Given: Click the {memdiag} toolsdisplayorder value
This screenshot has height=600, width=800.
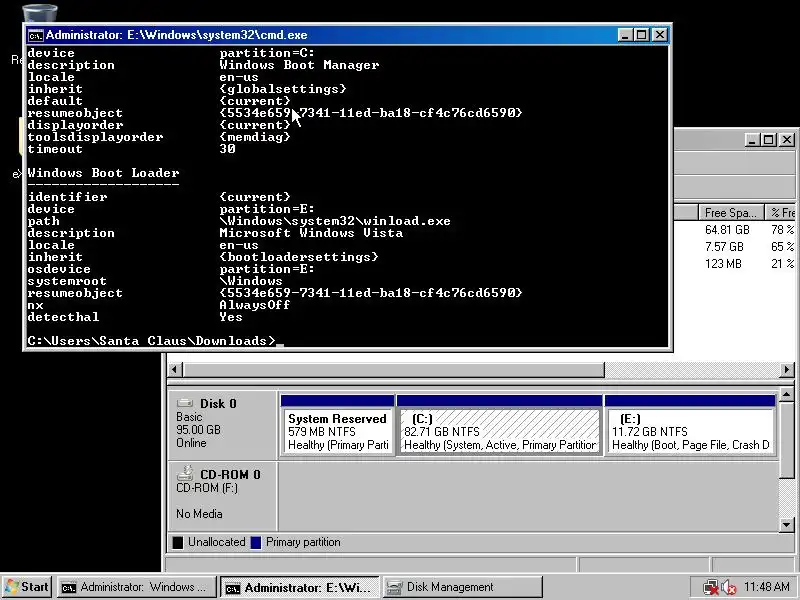Looking at the screenshot, I should [255, 137].
